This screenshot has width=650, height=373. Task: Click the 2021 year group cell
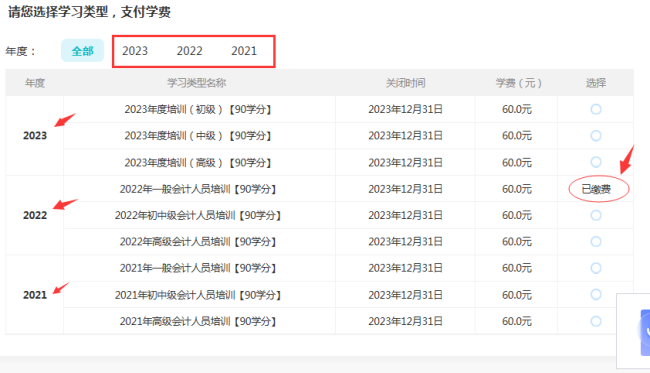pyautogui.click(x=35, y=295)
